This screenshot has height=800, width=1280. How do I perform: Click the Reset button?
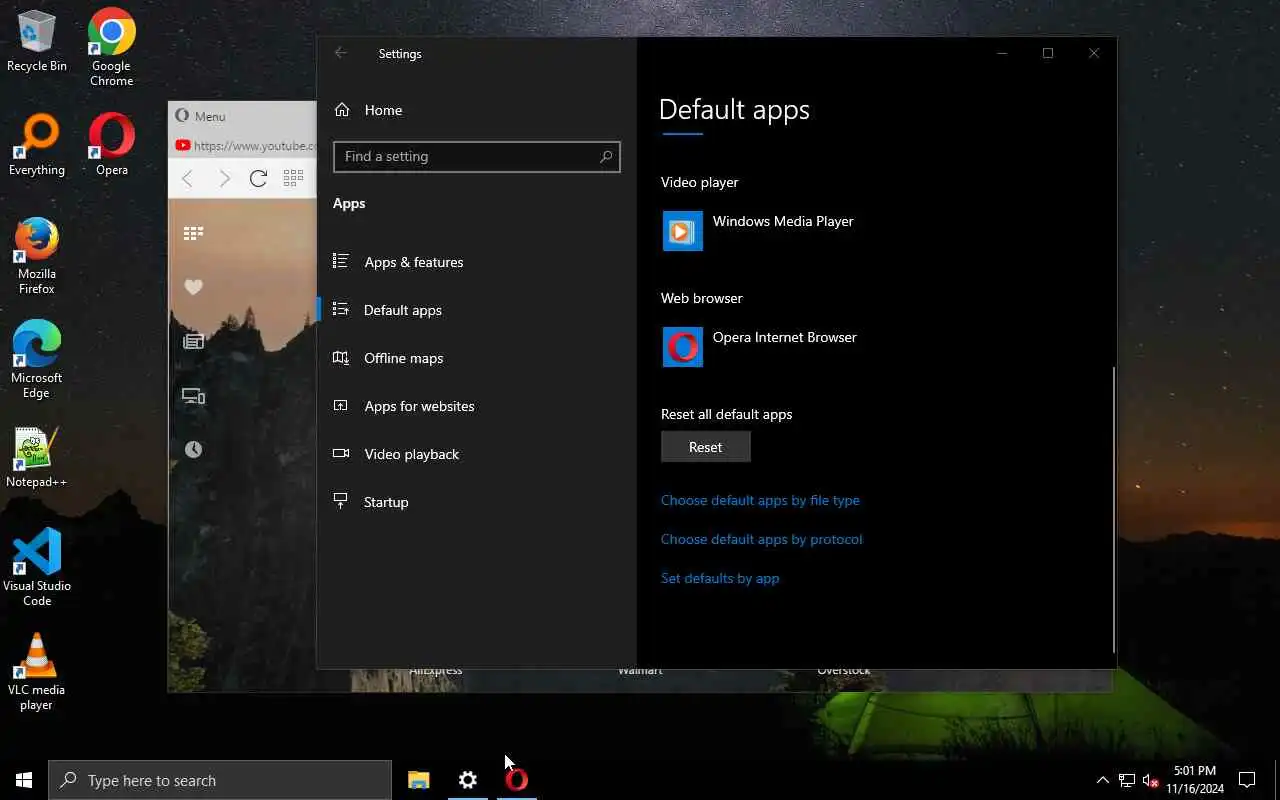(705, 447)
